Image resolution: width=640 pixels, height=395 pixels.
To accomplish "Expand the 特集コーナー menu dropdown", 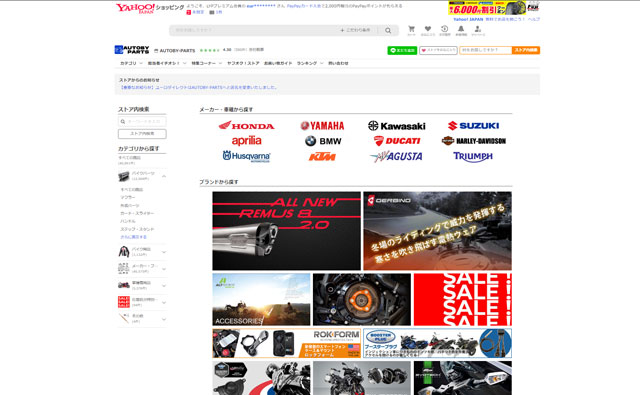I will click(x=207, y=63).
